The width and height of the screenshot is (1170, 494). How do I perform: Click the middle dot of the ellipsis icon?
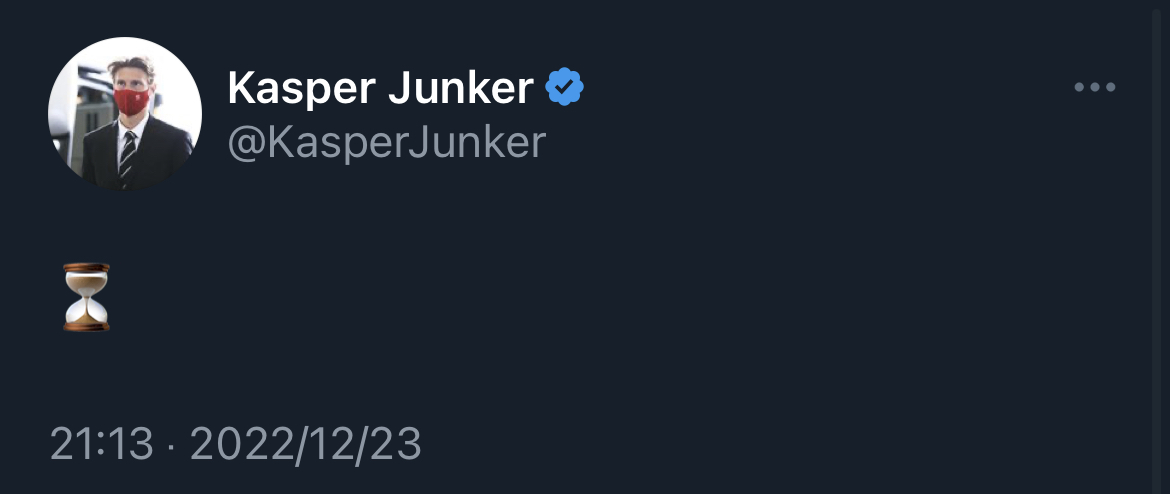pyautogui.click(x=1094, y=88)
